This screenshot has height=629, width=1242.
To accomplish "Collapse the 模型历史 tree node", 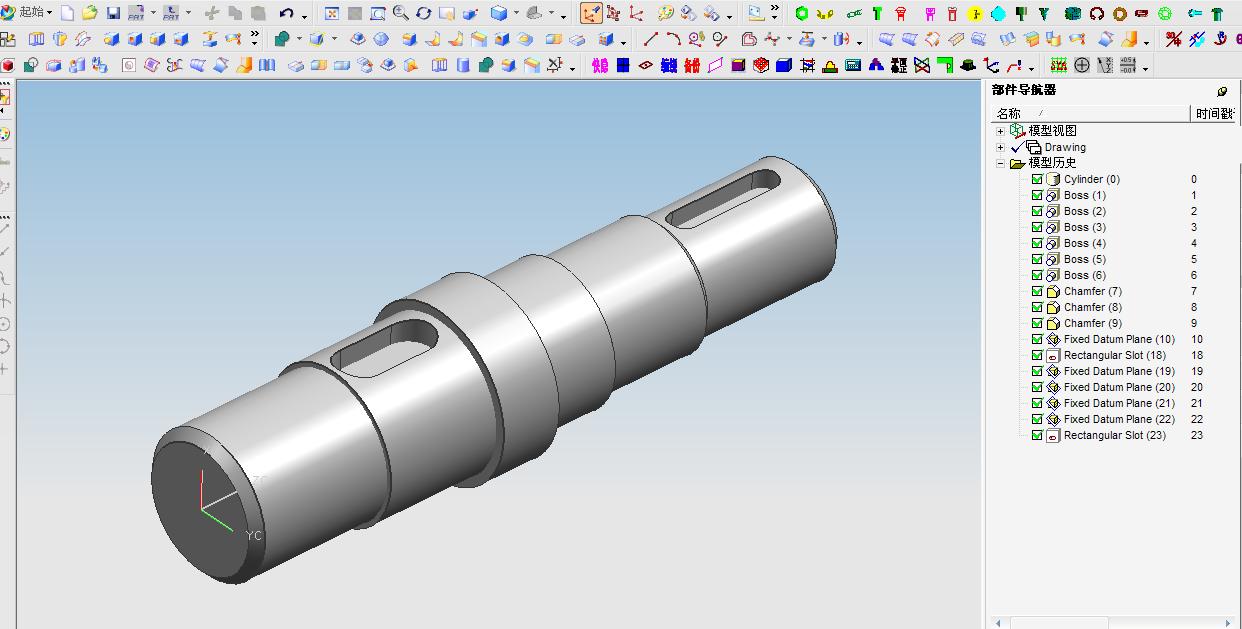I will click(1000, 163).
